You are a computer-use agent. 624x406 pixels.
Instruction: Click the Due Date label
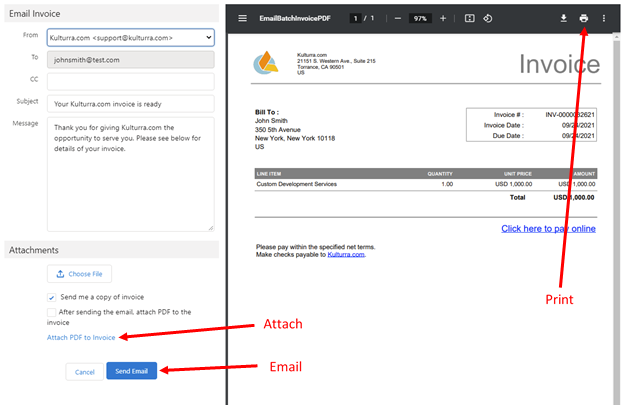pyautogui.click(x=508, y=136)
